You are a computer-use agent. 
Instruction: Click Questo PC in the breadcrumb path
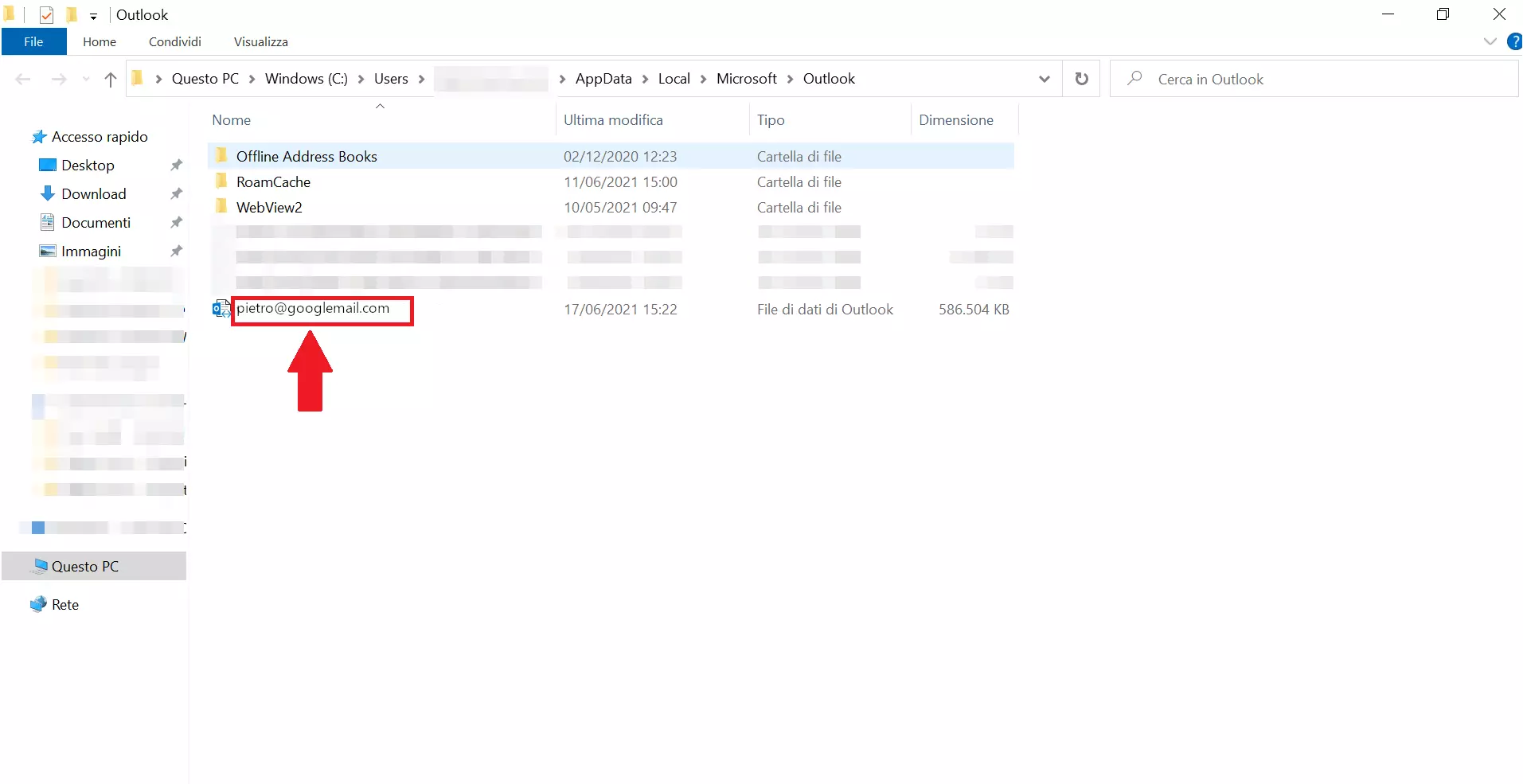pyautogui.click(x=205, y=79)
